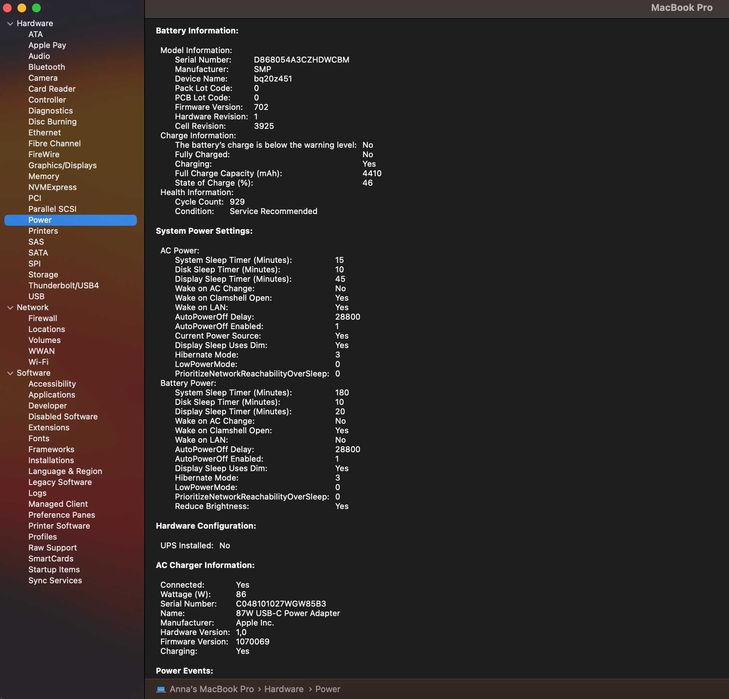Select Apple Pay in the sidebar

pyautogui.click(x=47, y=45)
